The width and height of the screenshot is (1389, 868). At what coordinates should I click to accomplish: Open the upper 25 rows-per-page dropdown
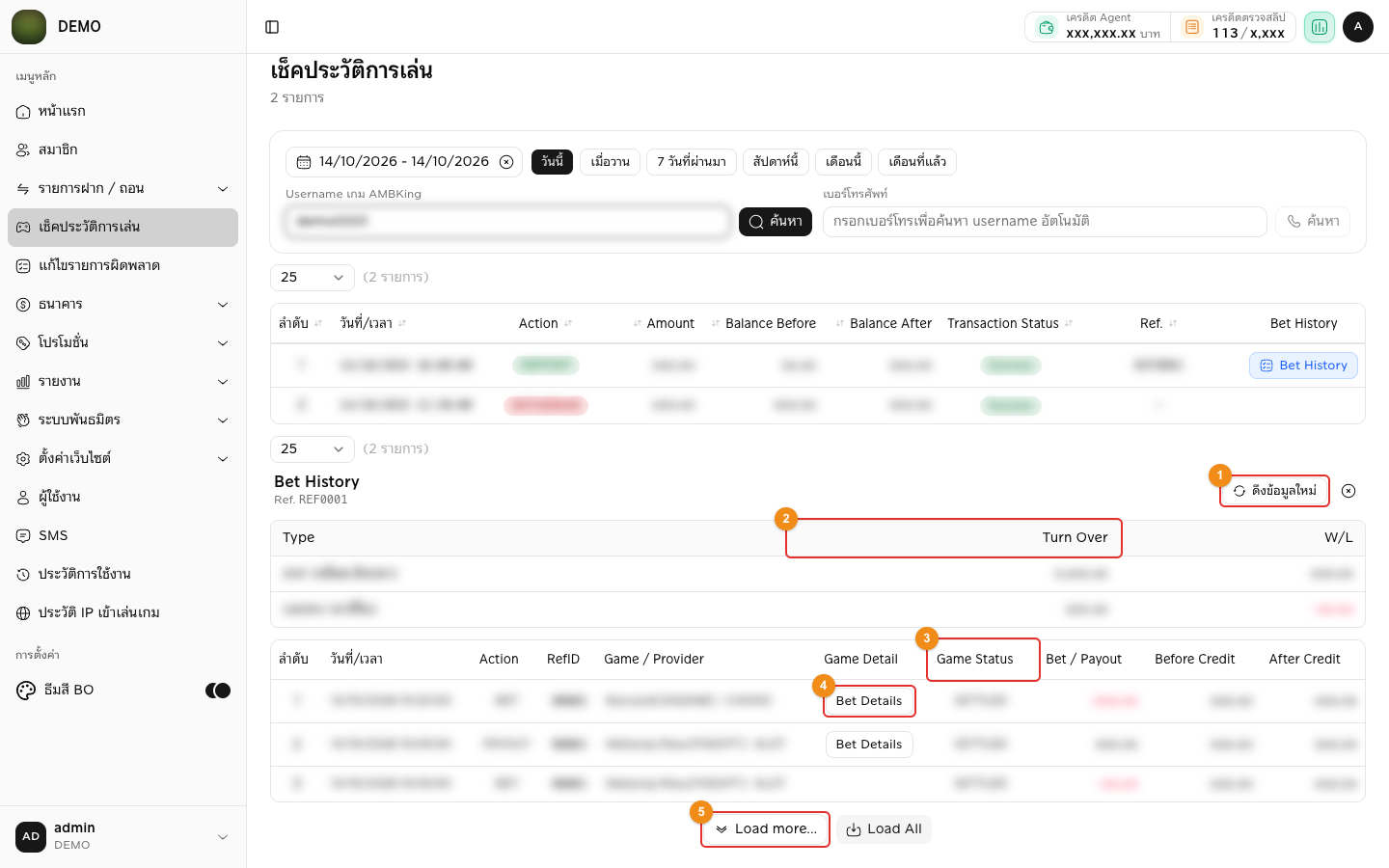click(313, 278)
